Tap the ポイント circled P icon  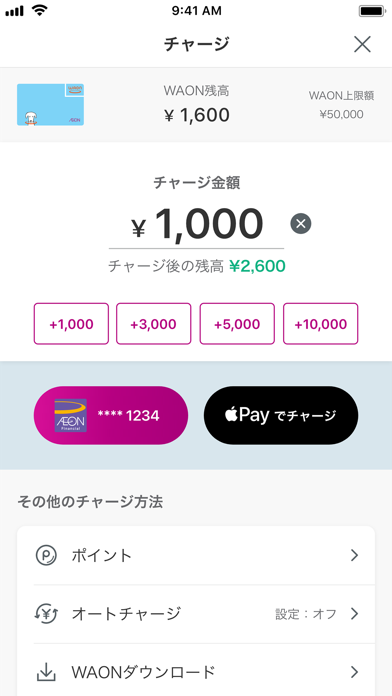[x=46, y=555]
